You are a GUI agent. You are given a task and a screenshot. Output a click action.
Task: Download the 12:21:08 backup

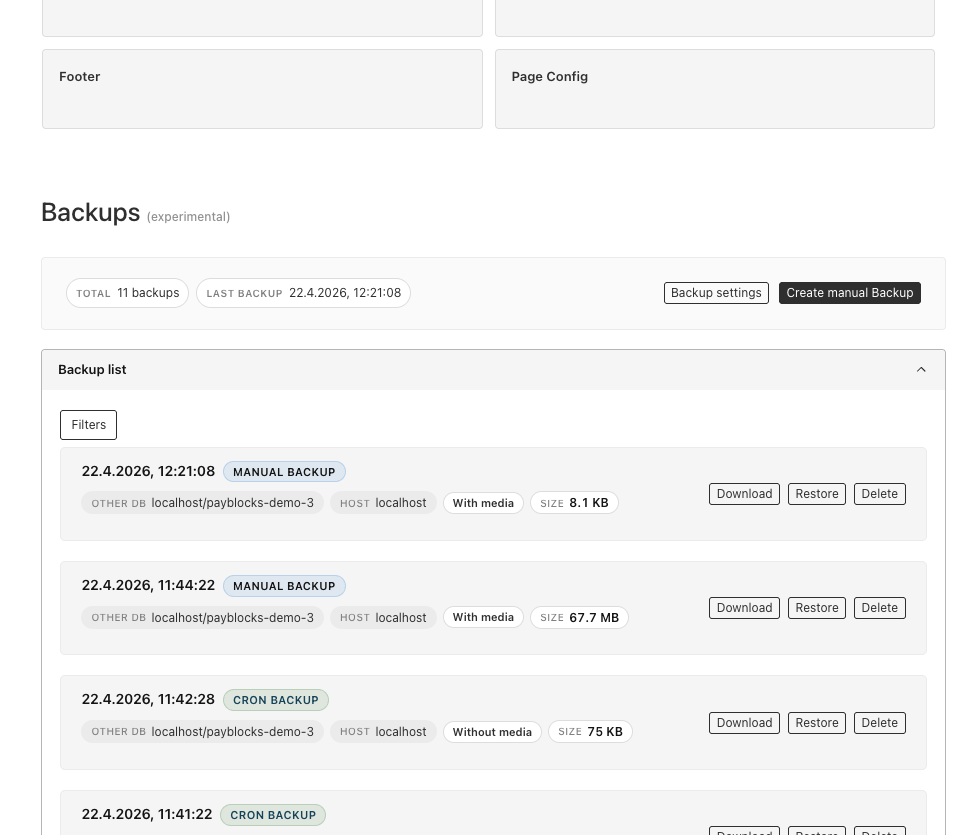744,494
